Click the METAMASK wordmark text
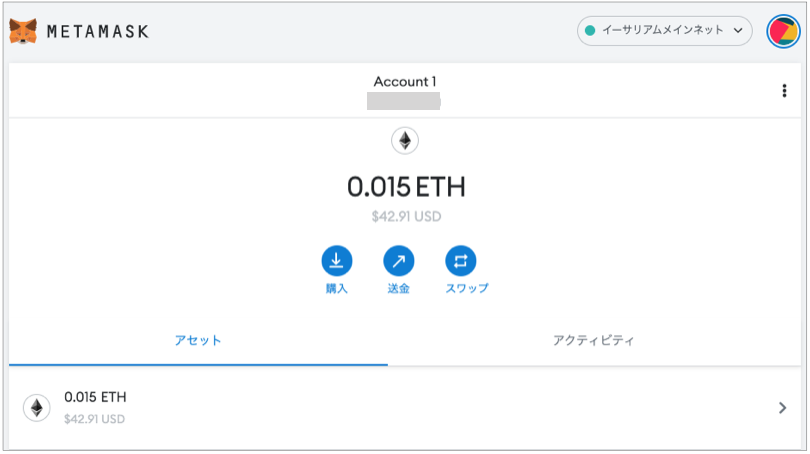Viewport: 810px width, 454px height. 98,32
